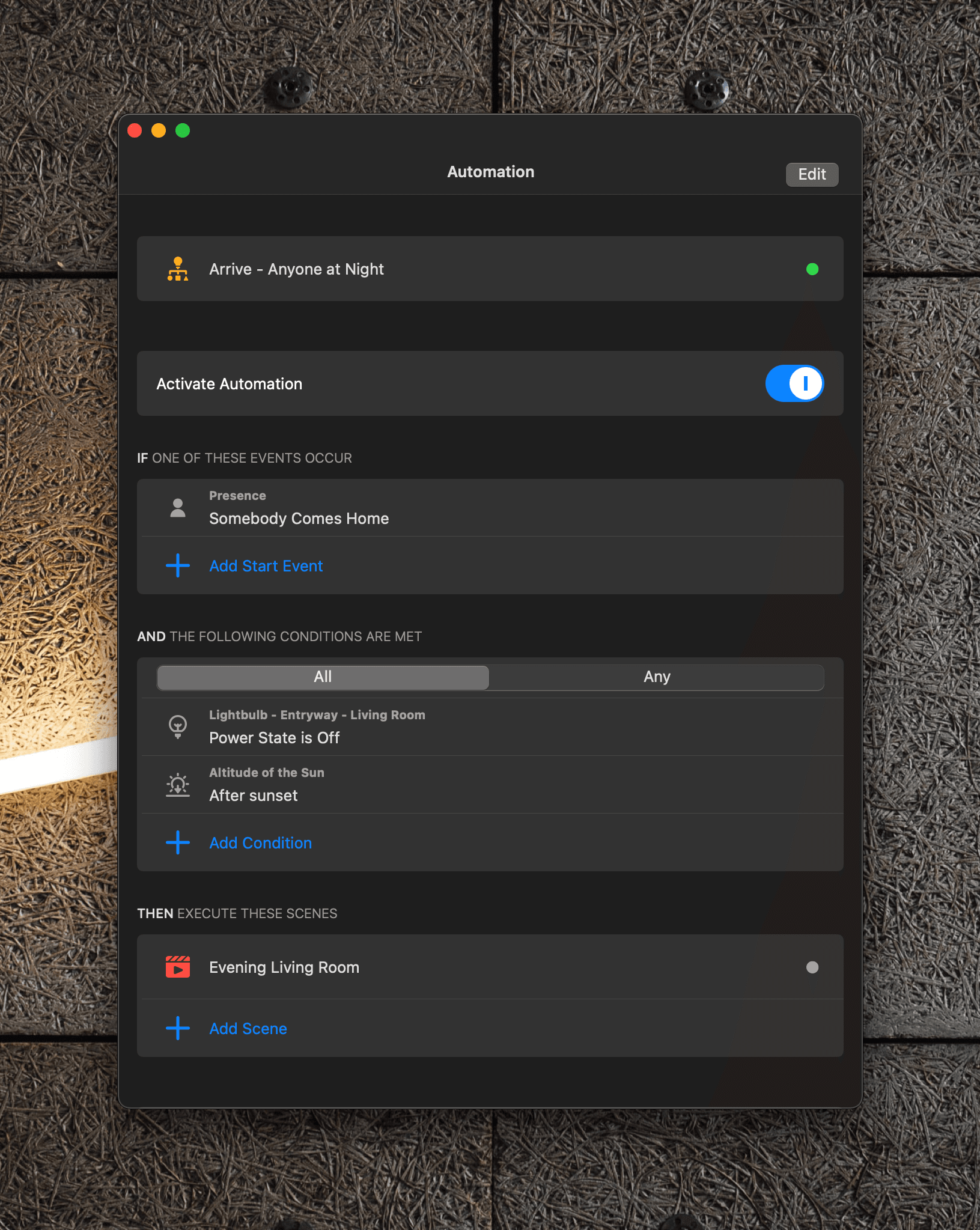Click the red scene clapperboard icon
Image resolution: width=980 pixels, height=1230 pixels.
[x=177, y=967]
